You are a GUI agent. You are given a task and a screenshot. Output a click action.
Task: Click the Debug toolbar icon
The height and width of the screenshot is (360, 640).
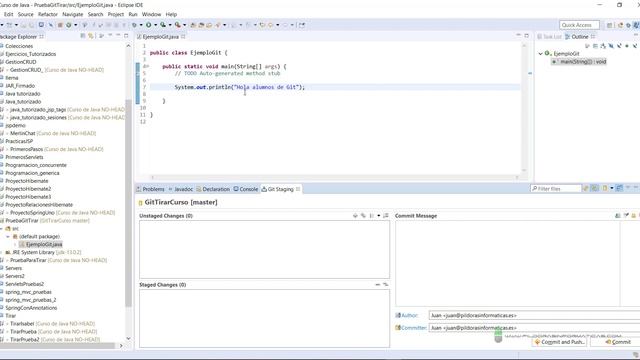pyautogui.click(x=134, y=25)
